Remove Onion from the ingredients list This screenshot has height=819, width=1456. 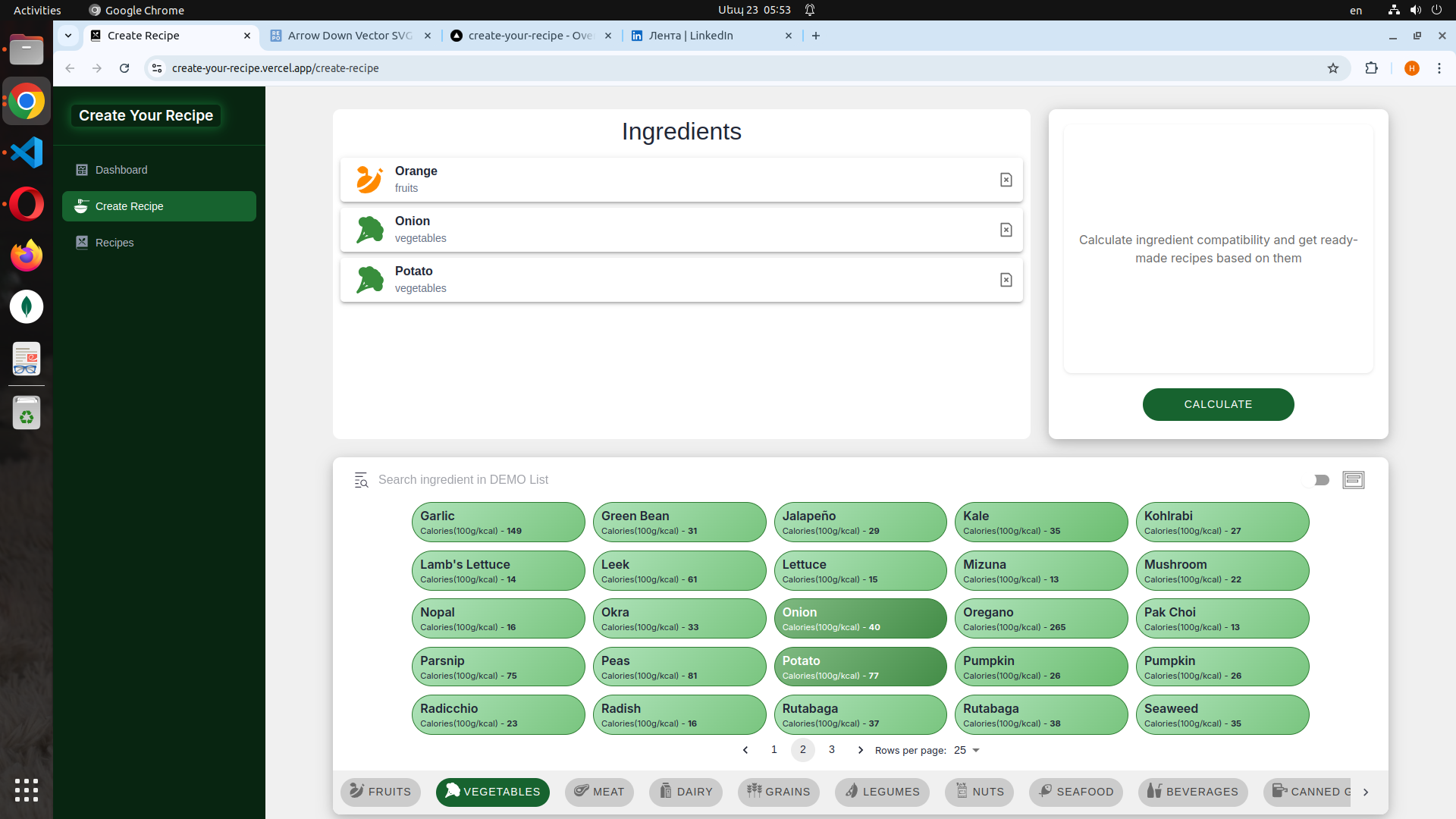pyautogui.click(x=1006, y=230)
